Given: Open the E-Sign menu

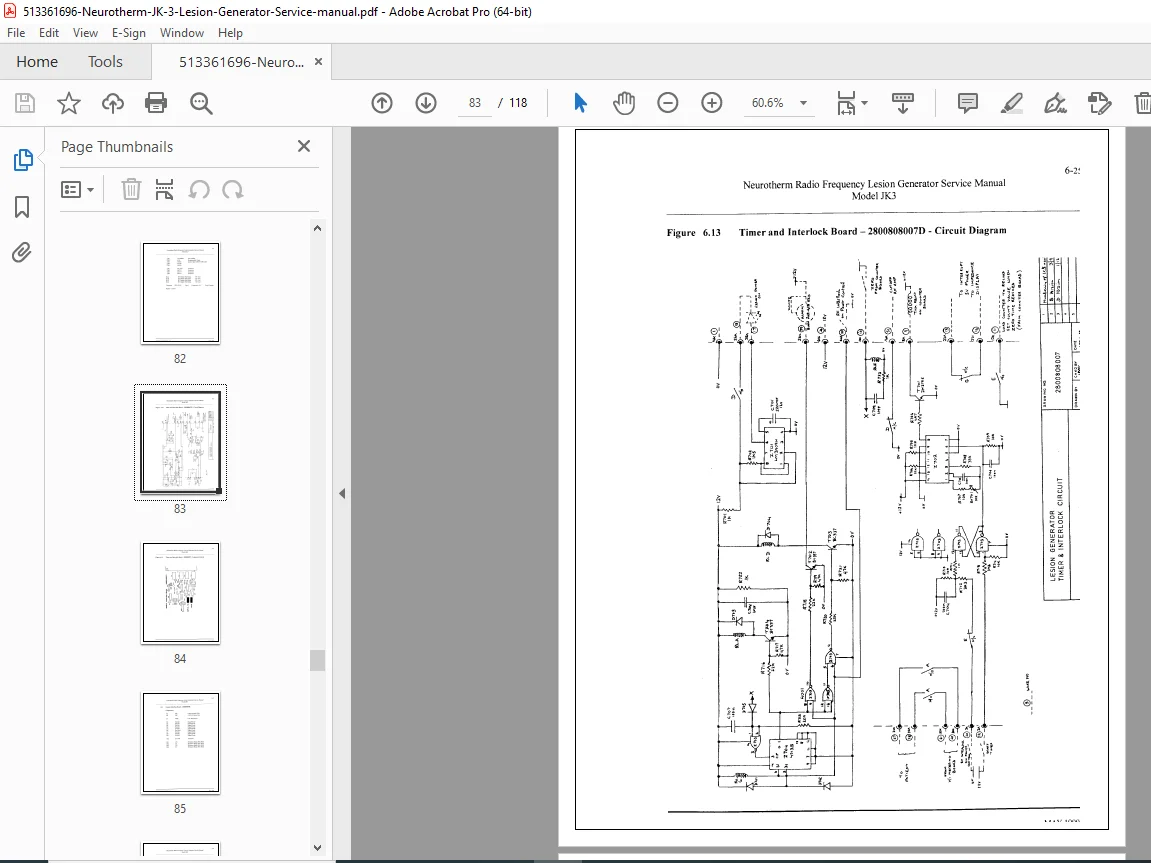Looking at the screenshot, I should pyautogui.click(x=128, y=33).
